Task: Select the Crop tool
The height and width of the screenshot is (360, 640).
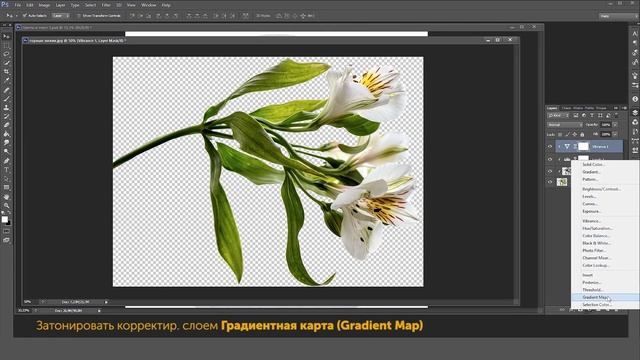Action: tap(6, 71)
